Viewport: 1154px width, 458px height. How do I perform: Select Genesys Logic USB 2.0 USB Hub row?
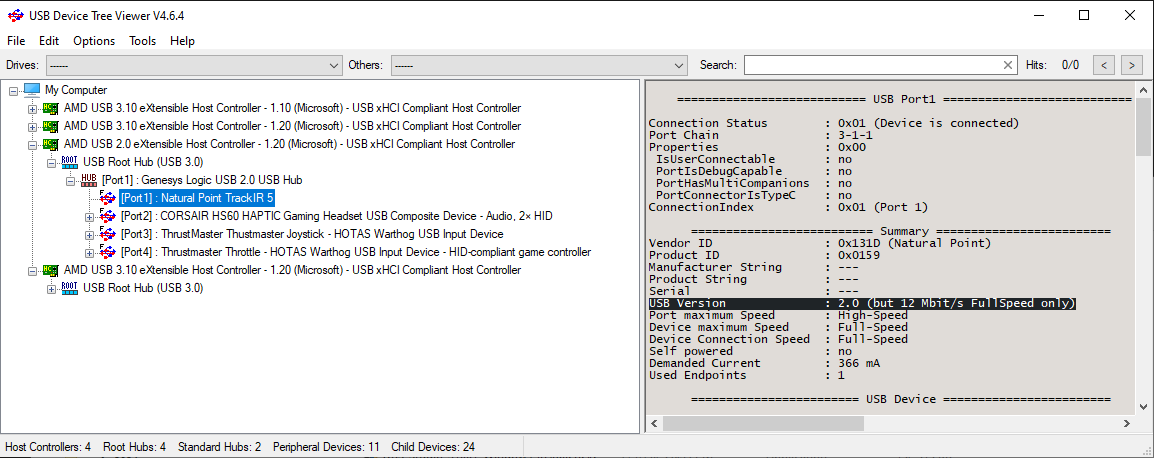202,180
